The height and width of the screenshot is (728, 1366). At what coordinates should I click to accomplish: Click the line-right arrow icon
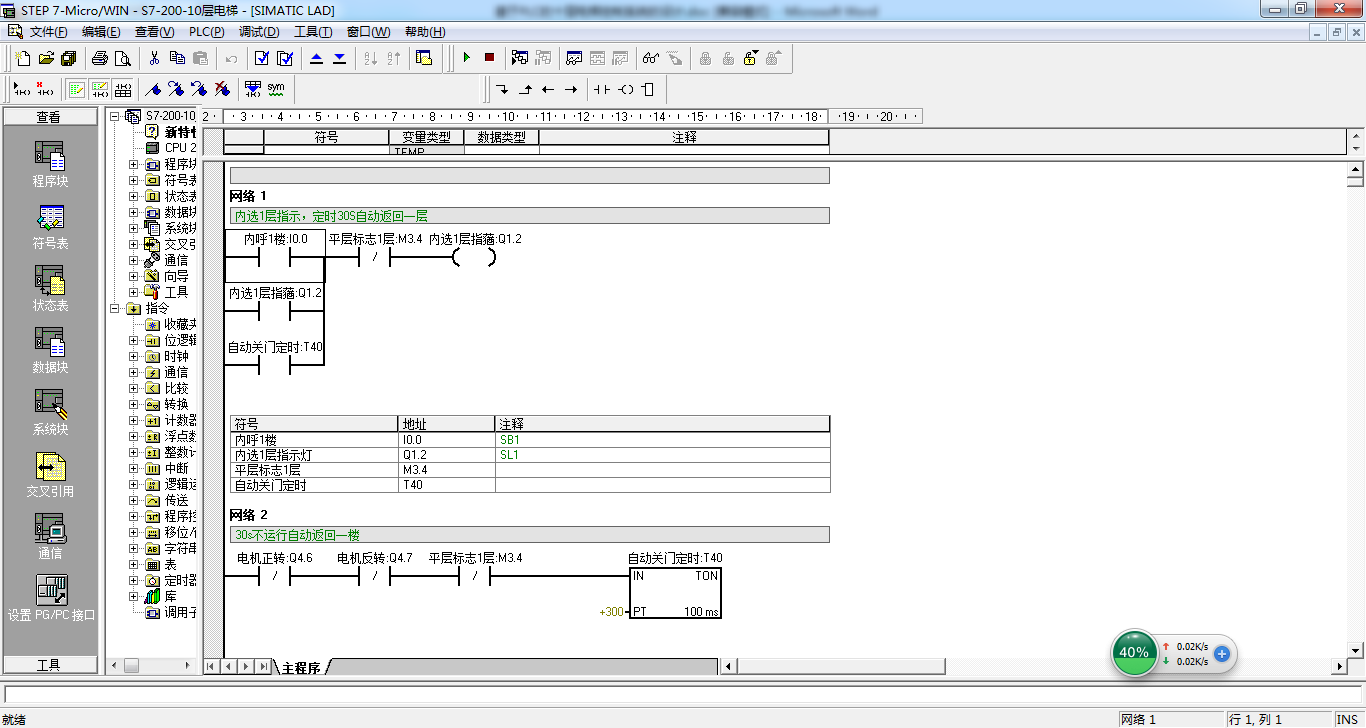[570, 89]
